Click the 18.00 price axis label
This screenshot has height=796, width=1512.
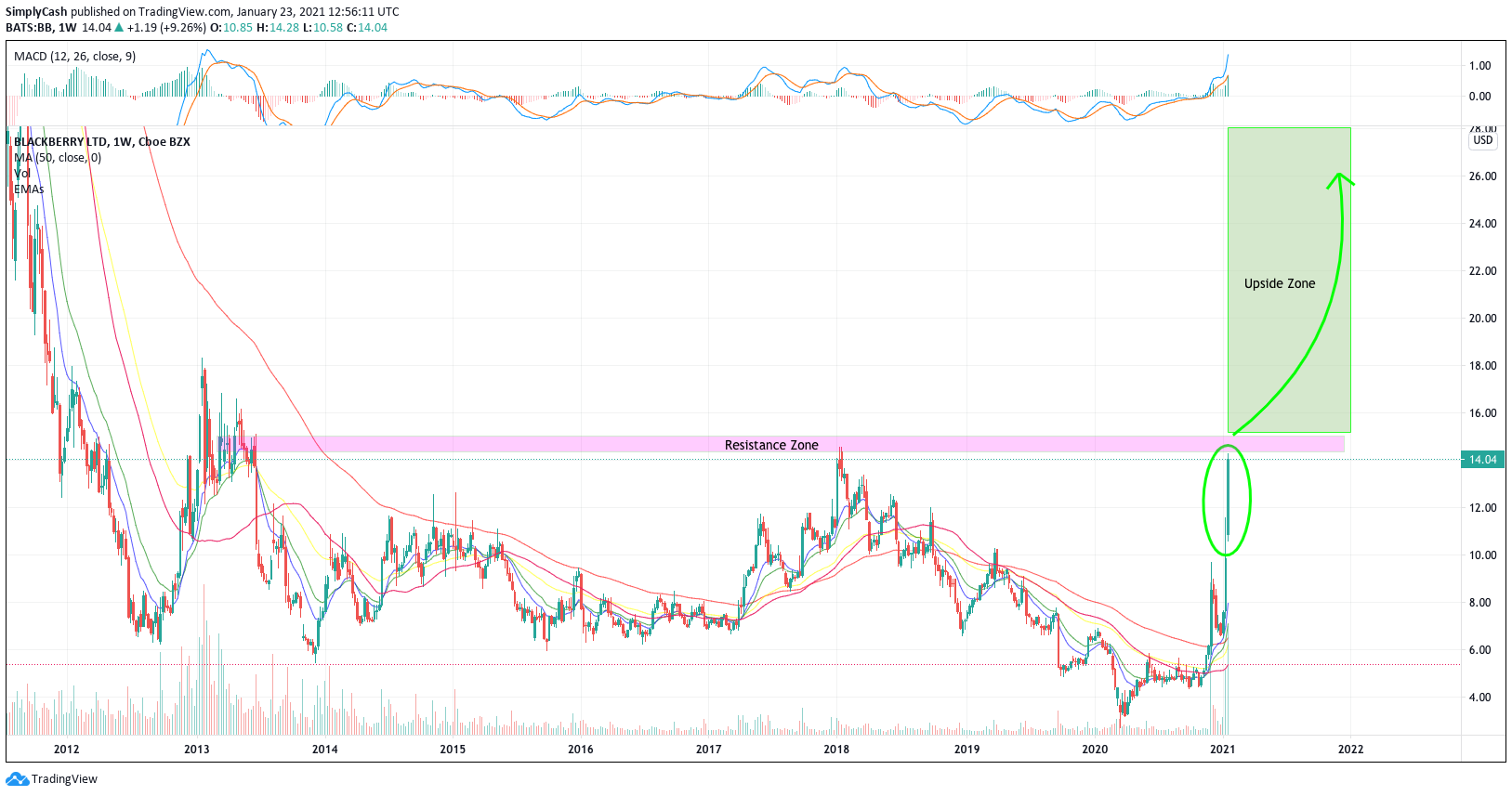point(1482,366)
